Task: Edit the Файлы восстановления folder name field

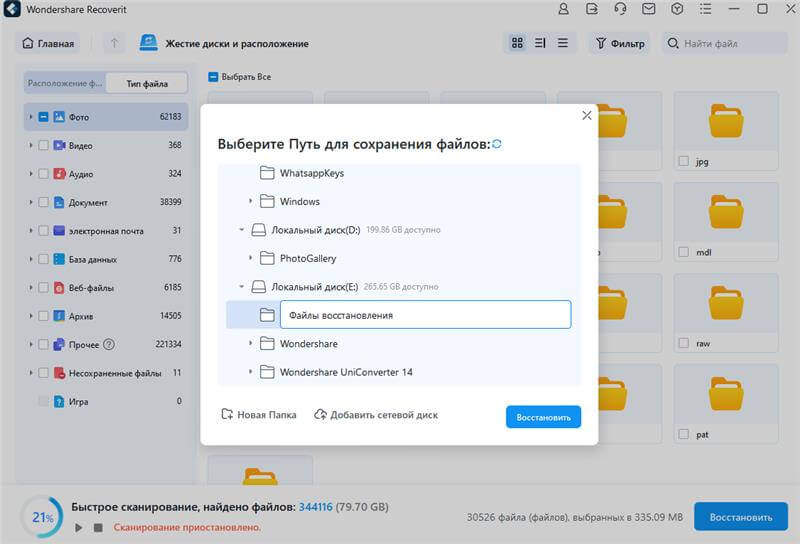Action: tap(426, 315)
